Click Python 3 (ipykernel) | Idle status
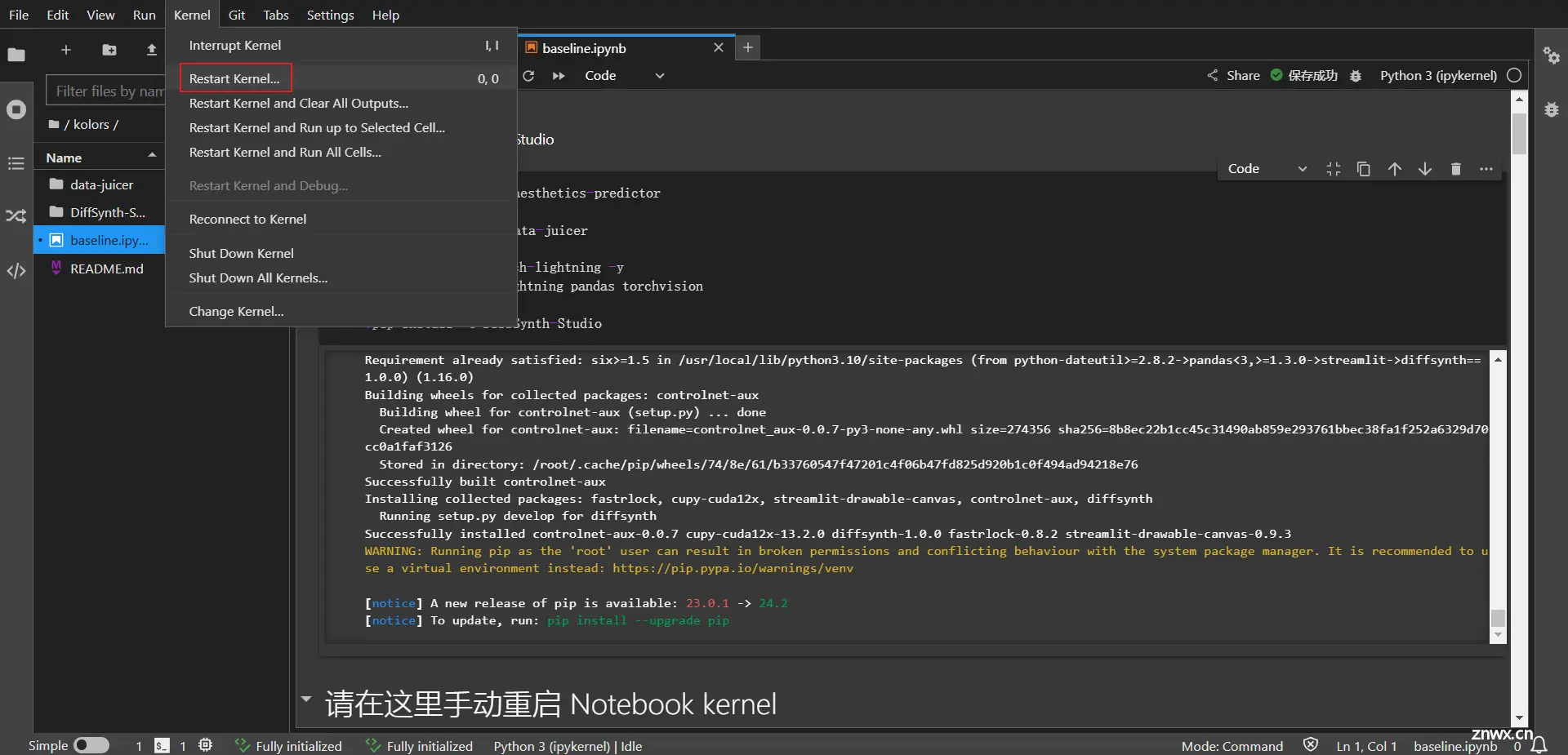The image size is (1568, 755). (x=568, y=746)
